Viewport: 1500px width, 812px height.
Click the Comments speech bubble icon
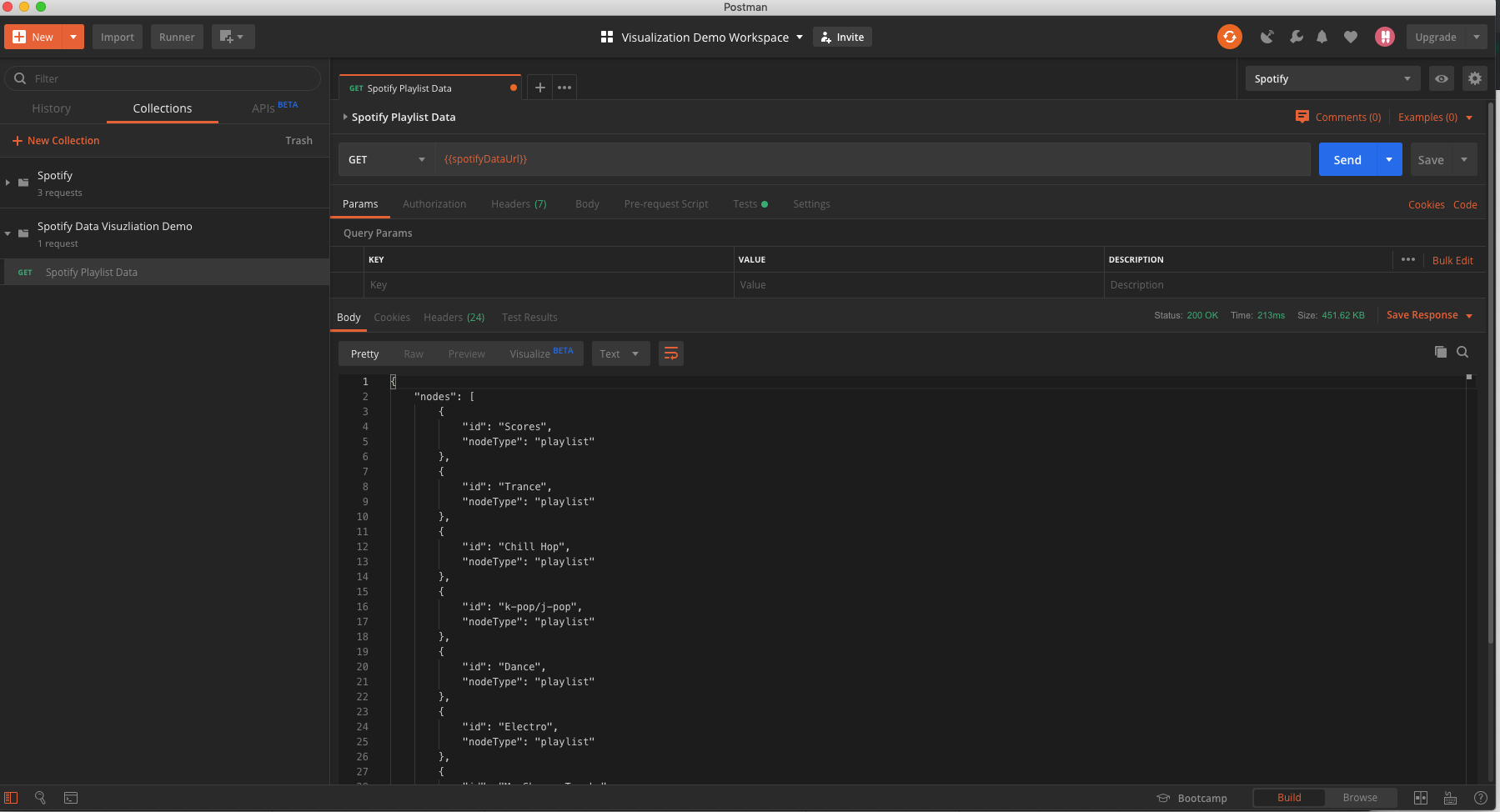[1302, 117]
